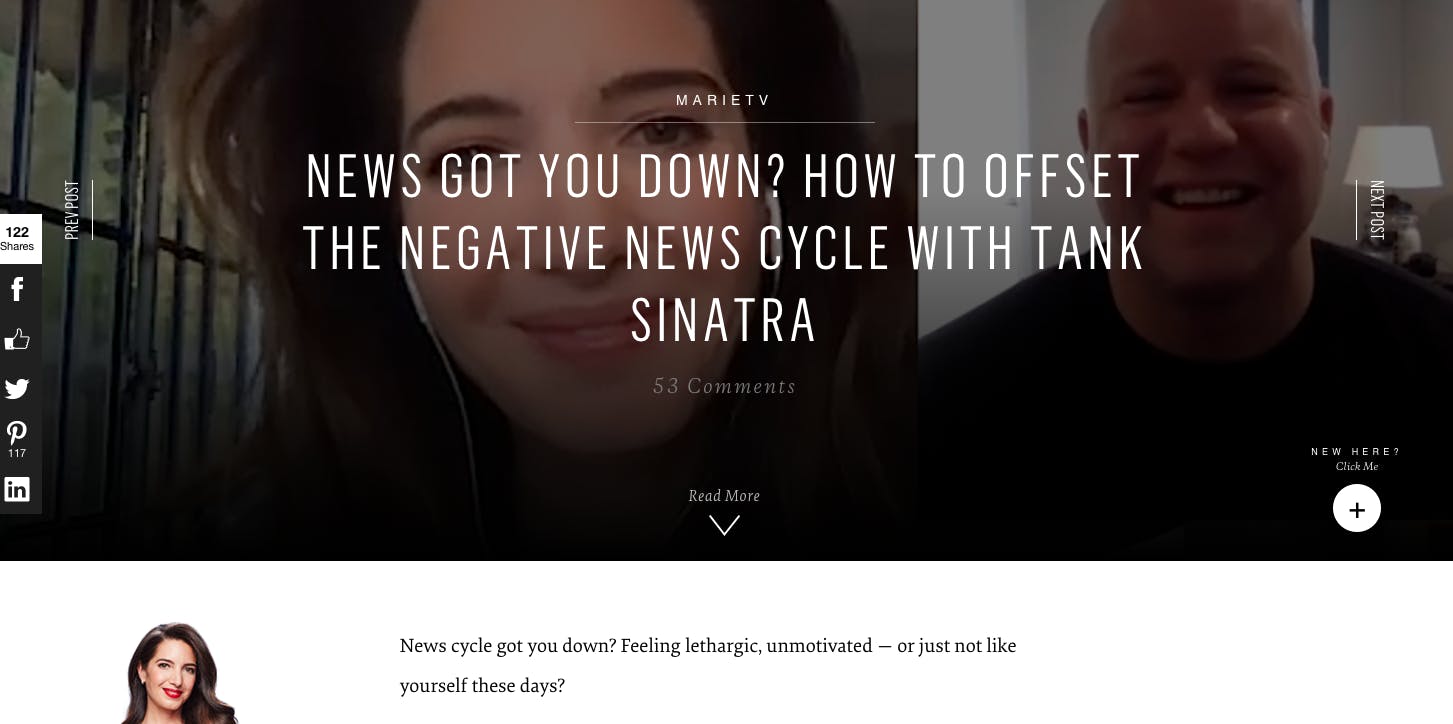Screen dimensions: 1453x724
Task: Open the 53 Comments link
Action: click(724, 386)
